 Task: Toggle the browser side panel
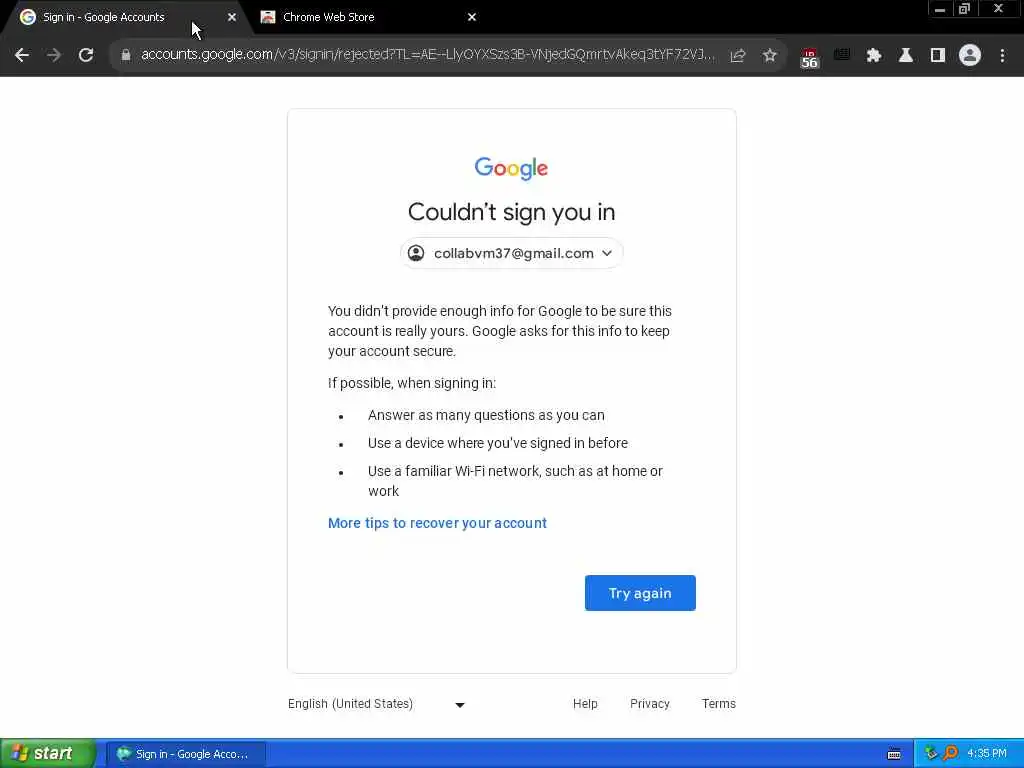tap(938, 56)
